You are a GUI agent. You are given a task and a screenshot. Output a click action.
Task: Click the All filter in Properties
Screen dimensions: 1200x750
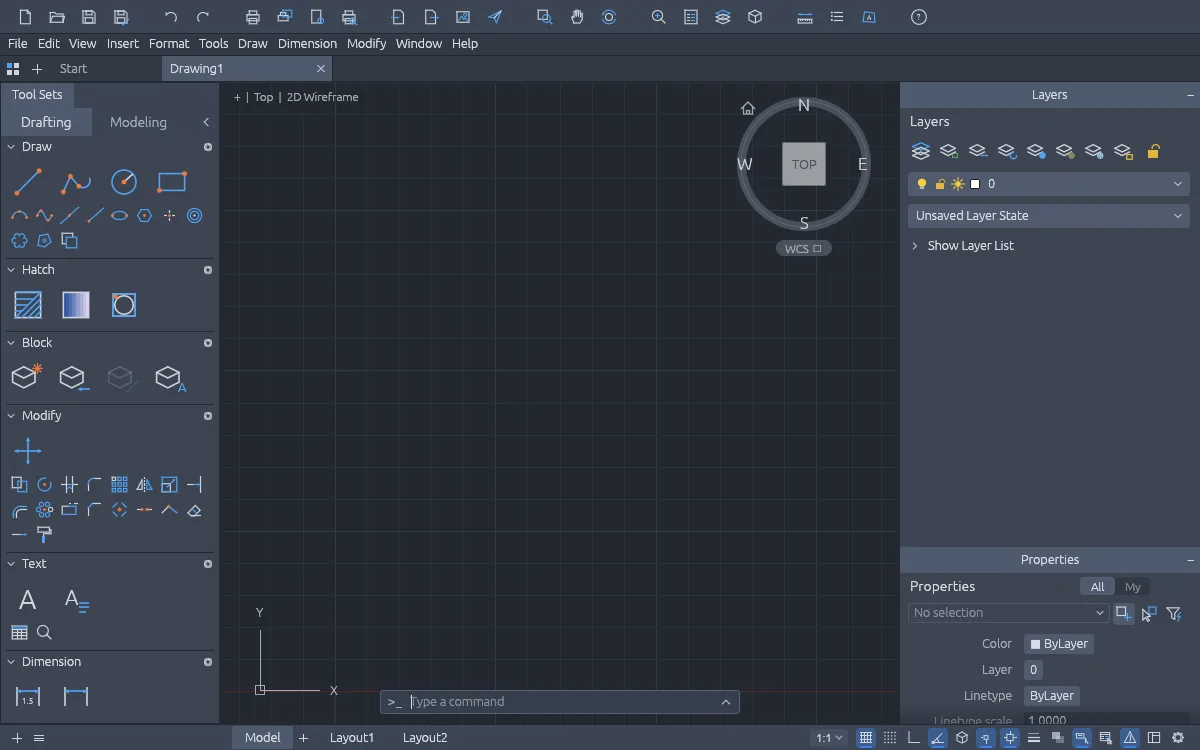[1097, 587]
